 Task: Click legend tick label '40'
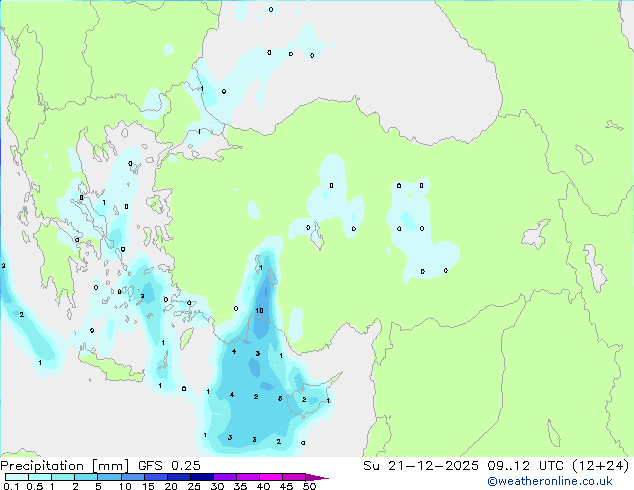point(263,486)
